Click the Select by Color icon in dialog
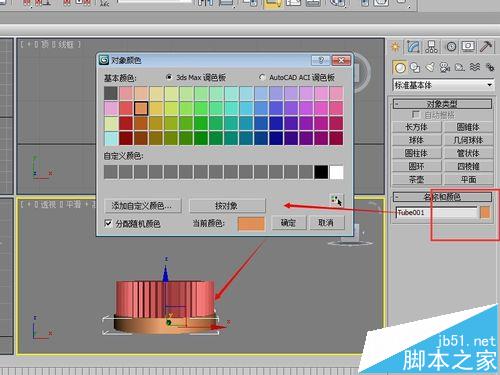This screenshot has width=500, height=375. click(x=336, y=200)
